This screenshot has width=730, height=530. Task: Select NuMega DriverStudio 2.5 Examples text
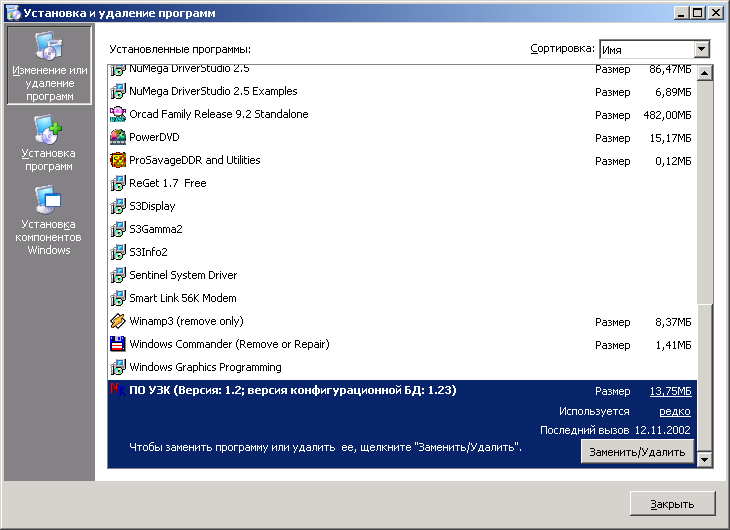click(x=213, y=91)
